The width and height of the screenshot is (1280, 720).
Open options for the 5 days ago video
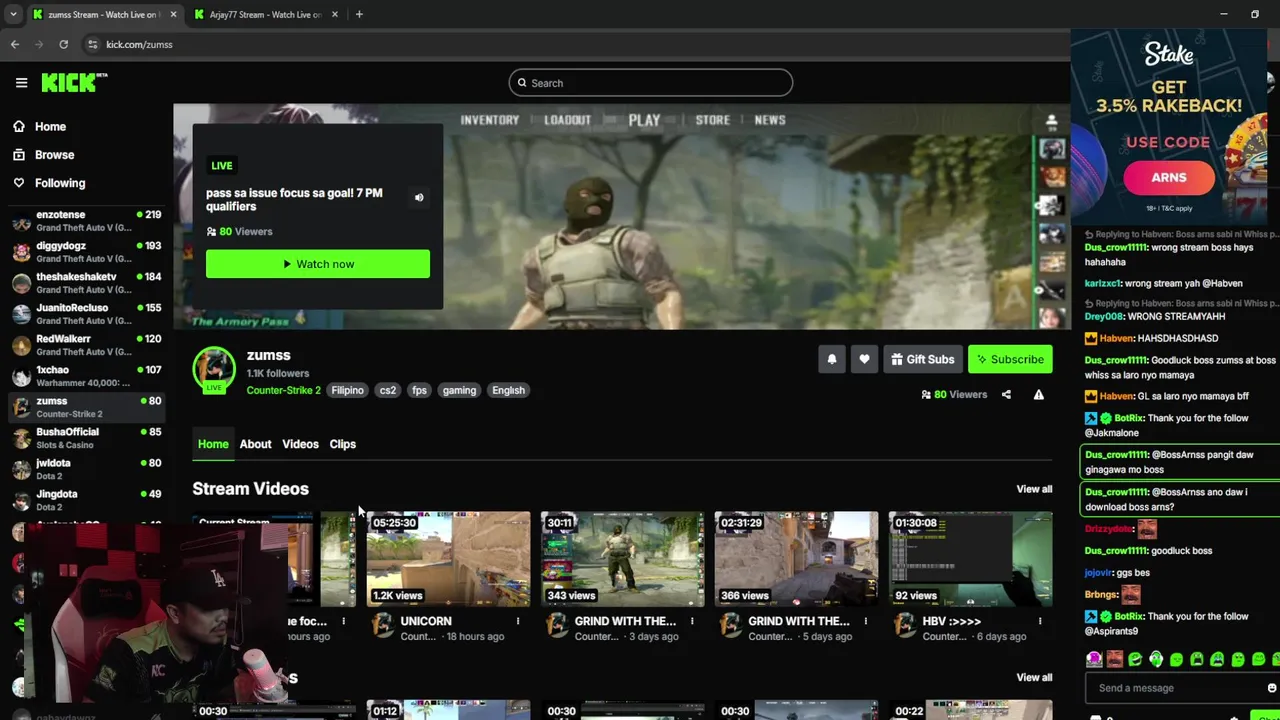(x=866, y=621)
